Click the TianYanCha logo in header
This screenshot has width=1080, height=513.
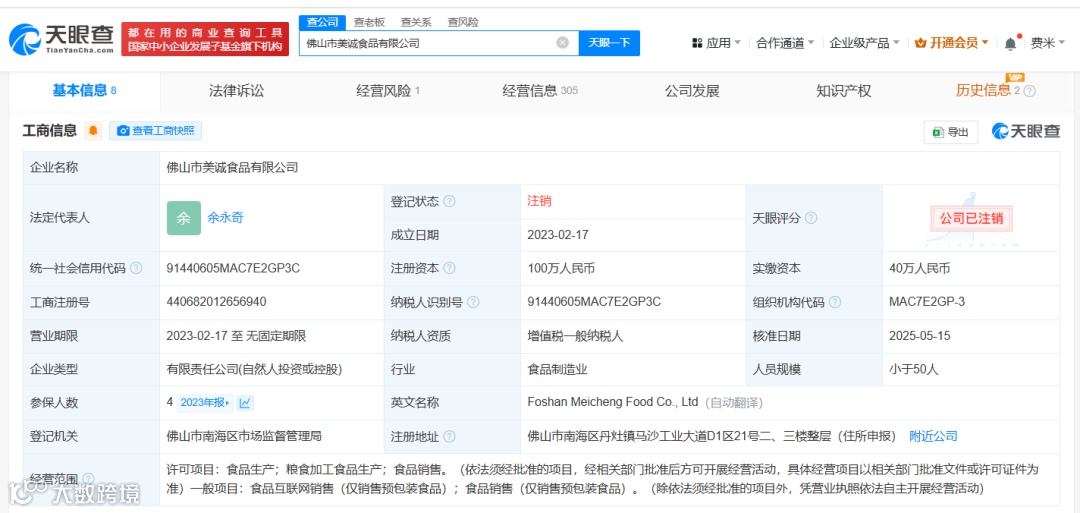pyautogui.click(x=61, y=39)
